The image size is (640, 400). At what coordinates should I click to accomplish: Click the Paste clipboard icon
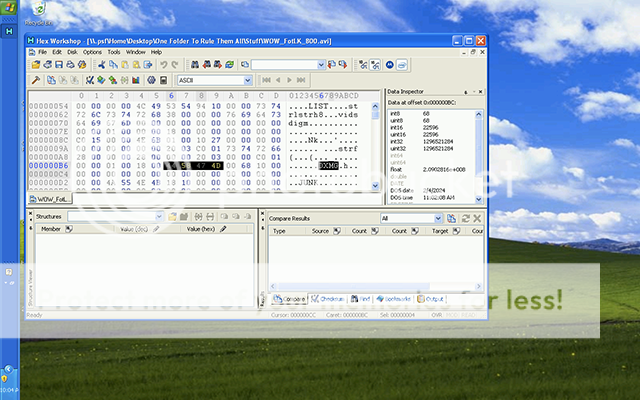coord(124,64)
